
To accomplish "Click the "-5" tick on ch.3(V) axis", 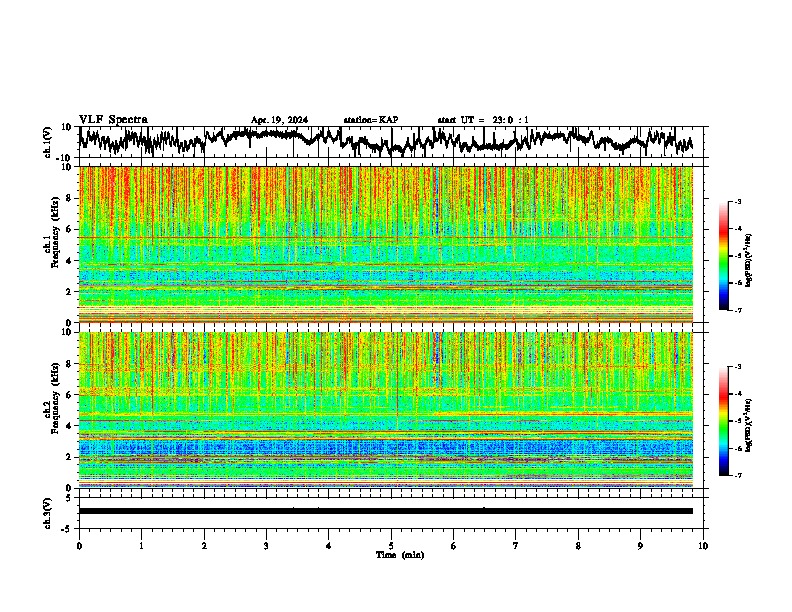I will tap(67, 529).
